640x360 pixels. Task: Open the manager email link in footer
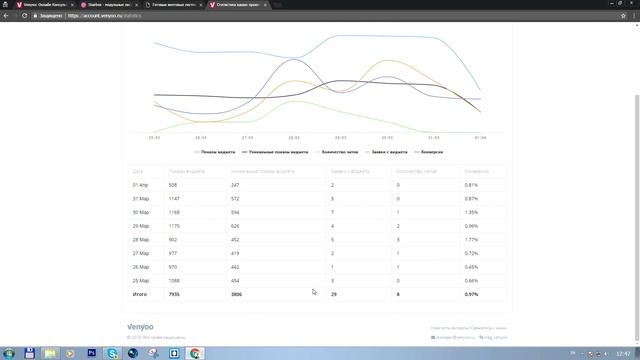pyautogui.click(x=453, y=338)
